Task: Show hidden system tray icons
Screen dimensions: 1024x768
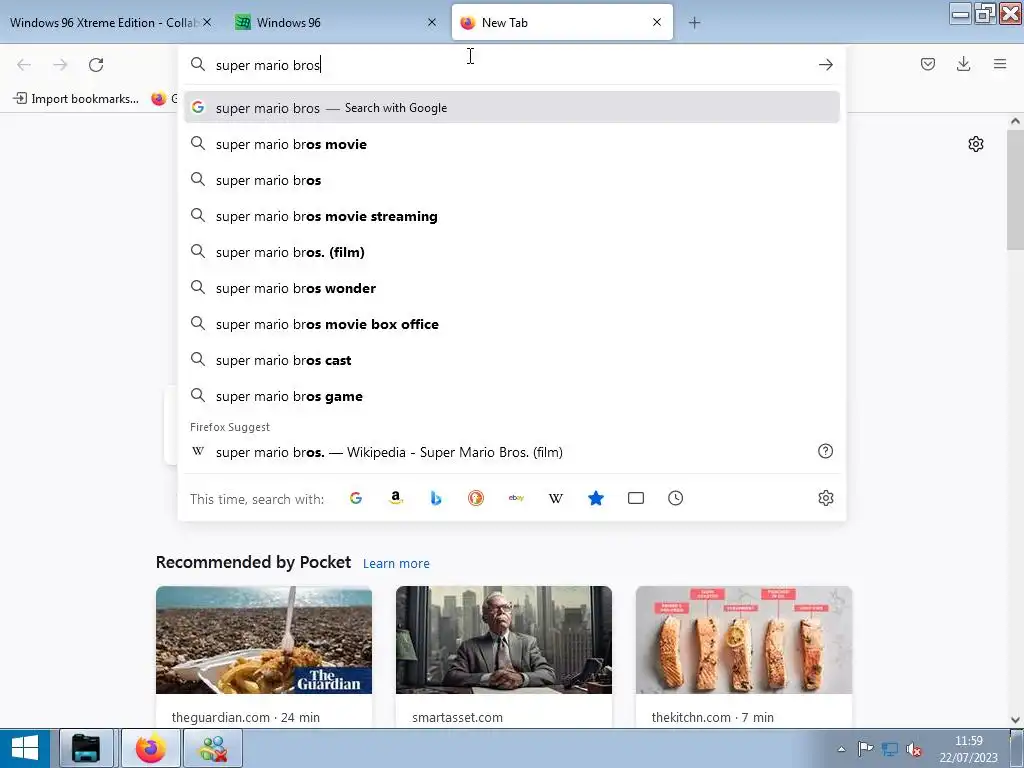Action: coord(842,749)
